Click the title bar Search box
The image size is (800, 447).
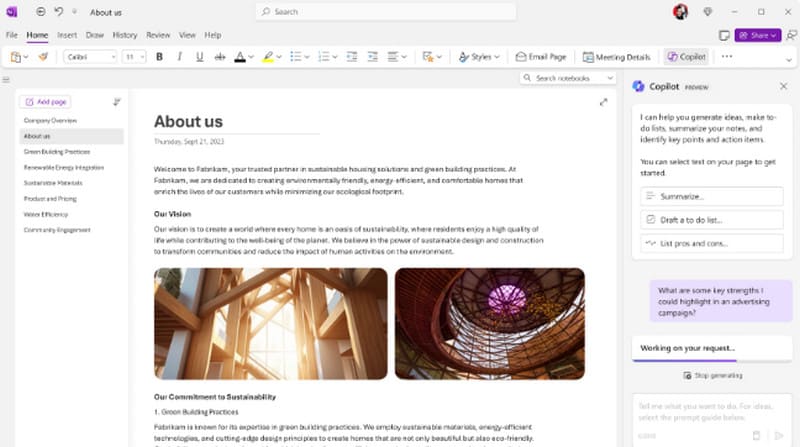pyautogui.click(x=386, y=12)
